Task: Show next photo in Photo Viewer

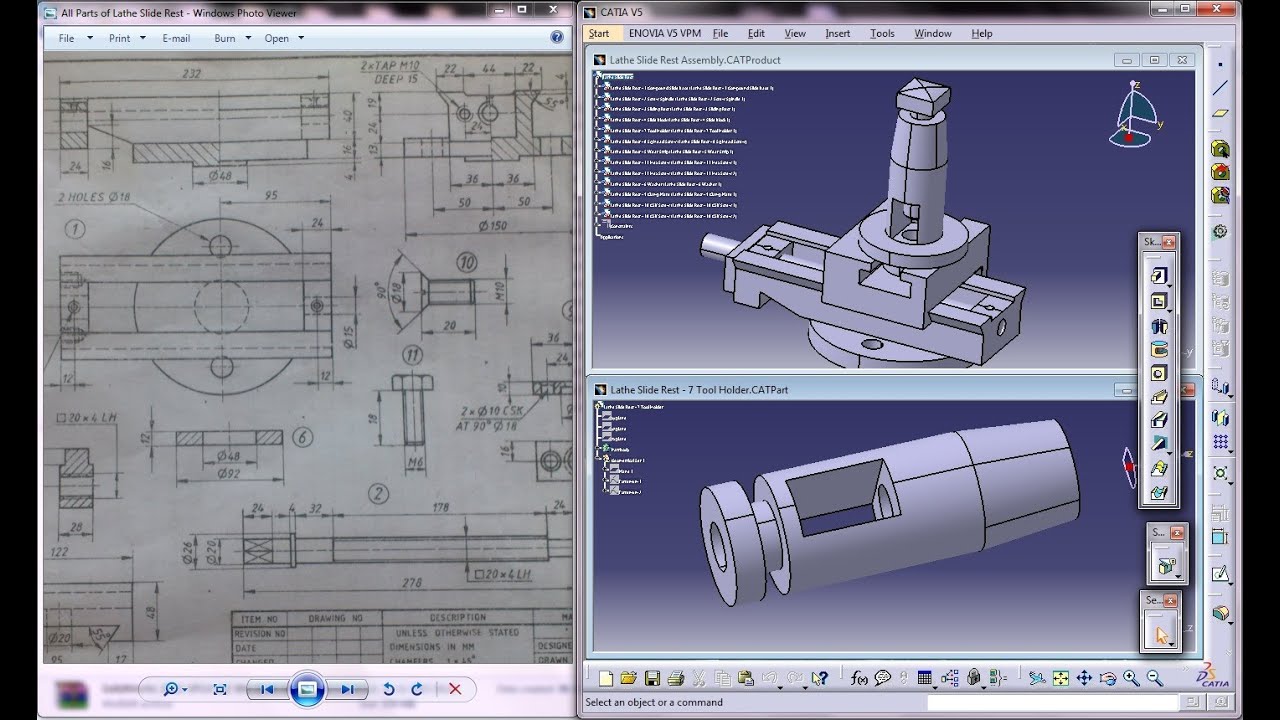Action: [346, 689]
